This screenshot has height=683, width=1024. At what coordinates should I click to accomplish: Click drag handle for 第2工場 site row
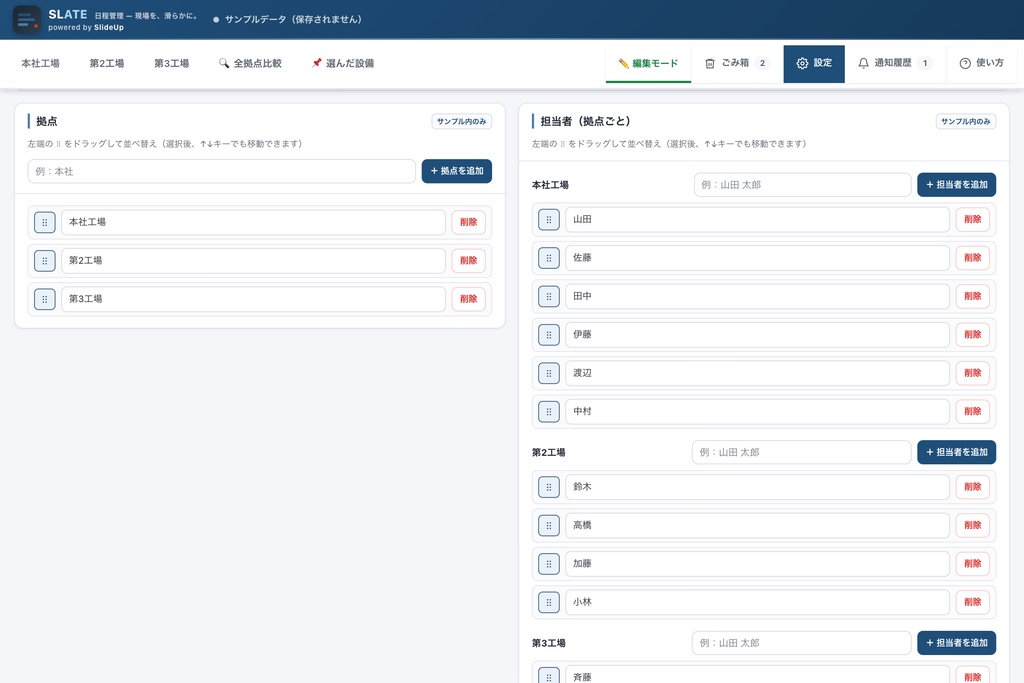44,261
